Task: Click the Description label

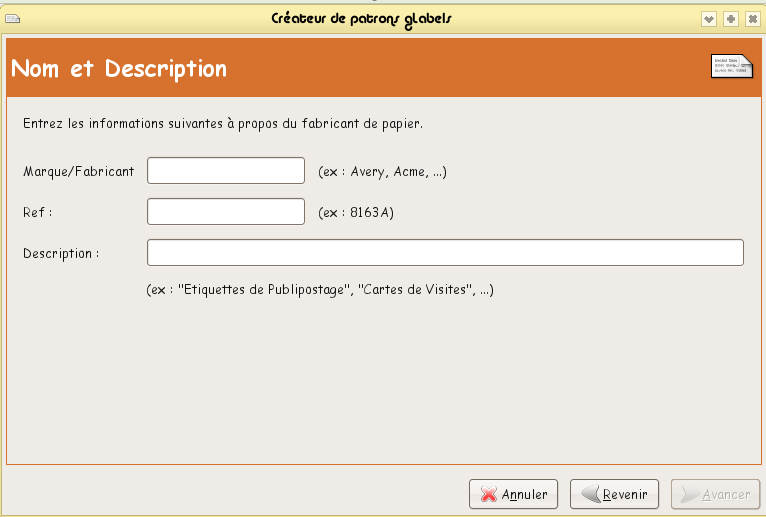Action: (x=61, y=254)
